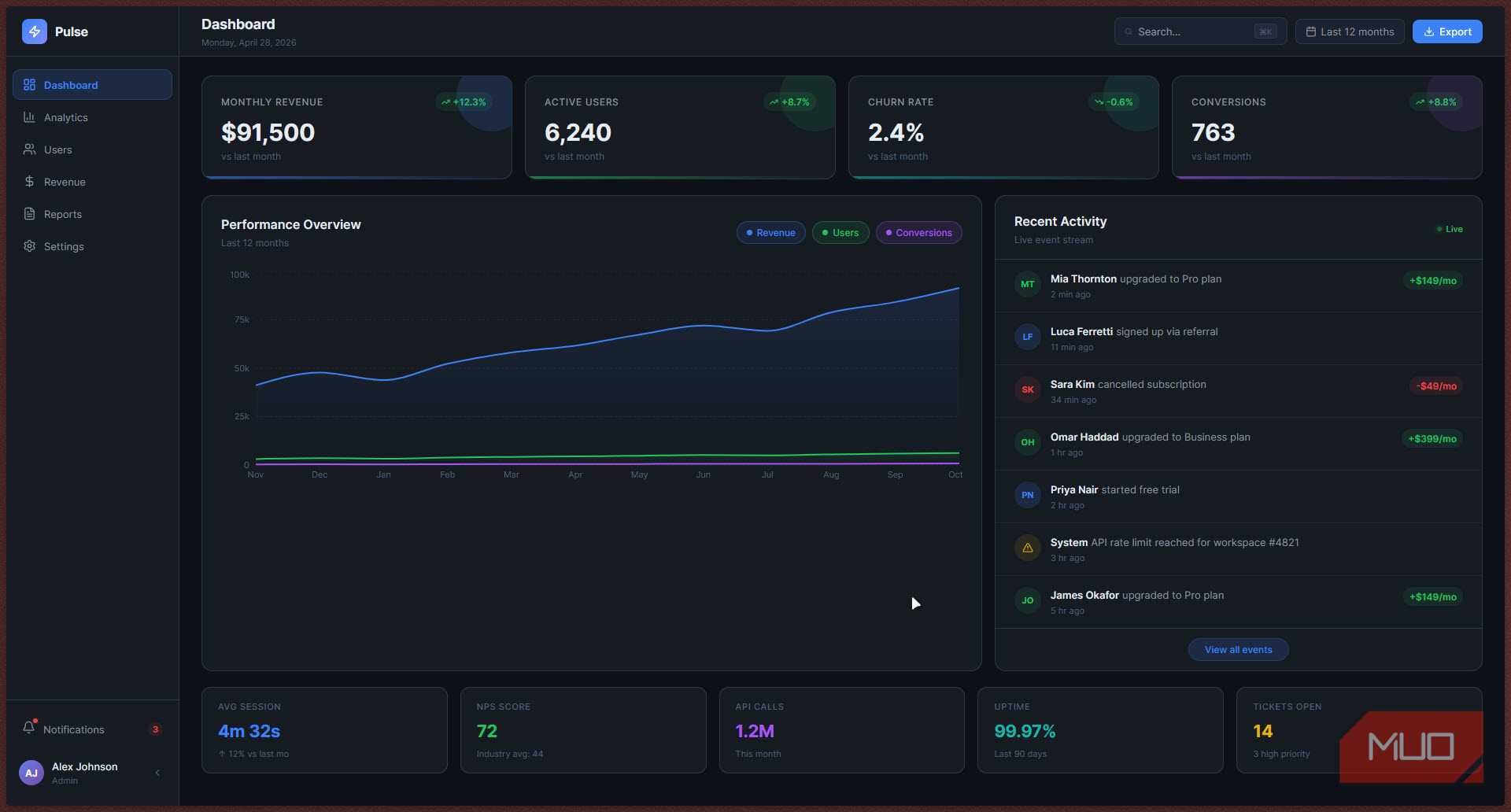Click the Dashboard grid icon in sidebar
The image size is (1511, 812).
click(30, 85)
